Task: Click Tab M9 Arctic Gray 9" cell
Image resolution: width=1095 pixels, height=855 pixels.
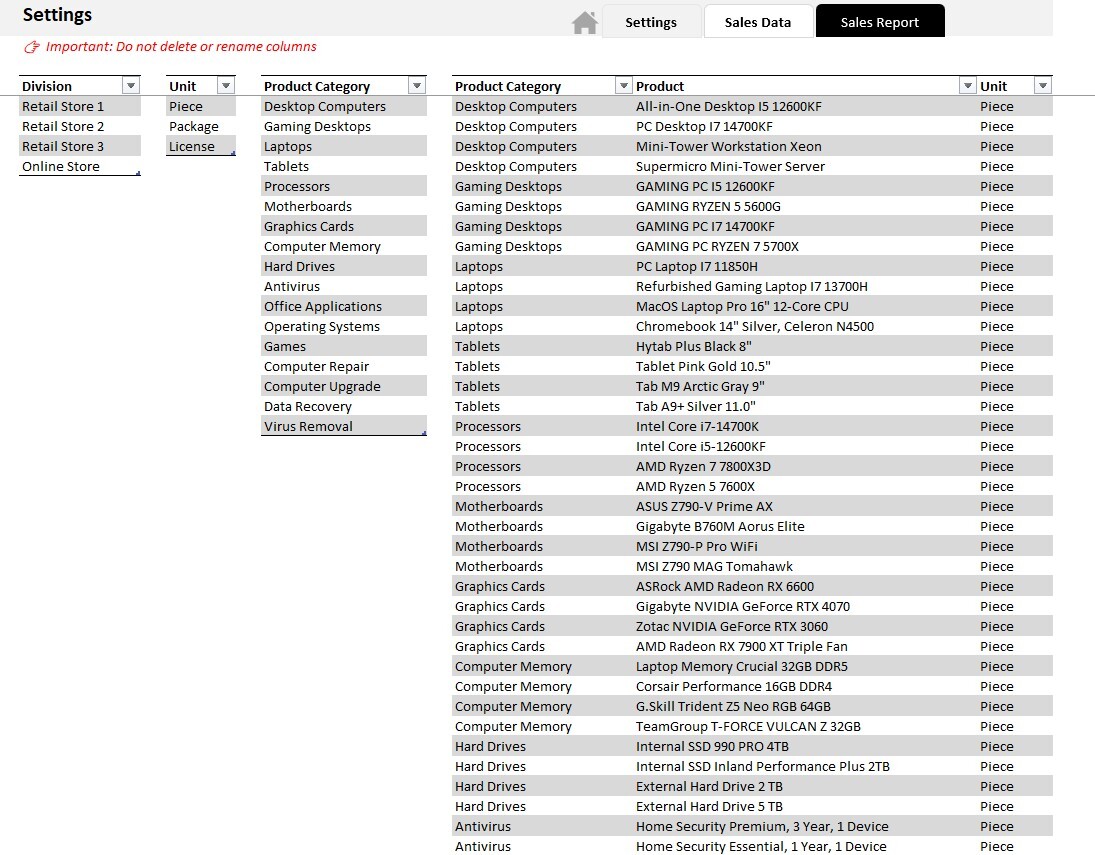Action: click(x=804, y=386)
